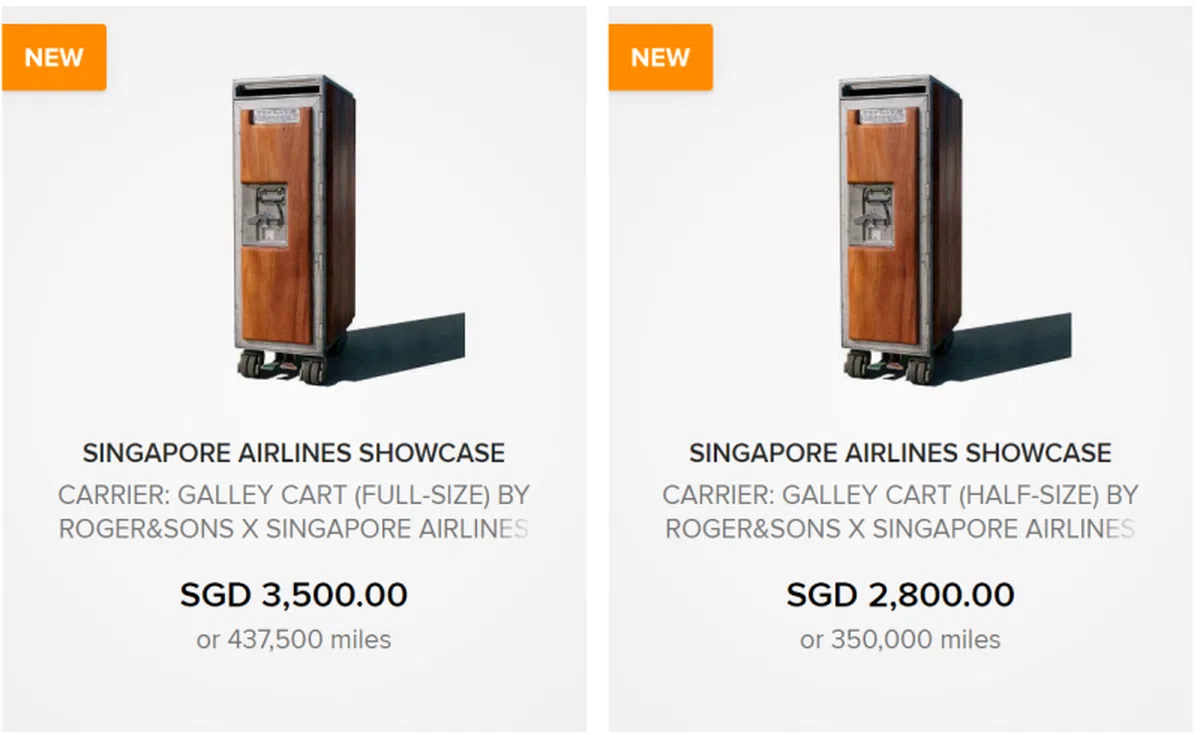Select the left Singapore Airlines Showcase heading
1200x735 pixels.
pos(293,453)
